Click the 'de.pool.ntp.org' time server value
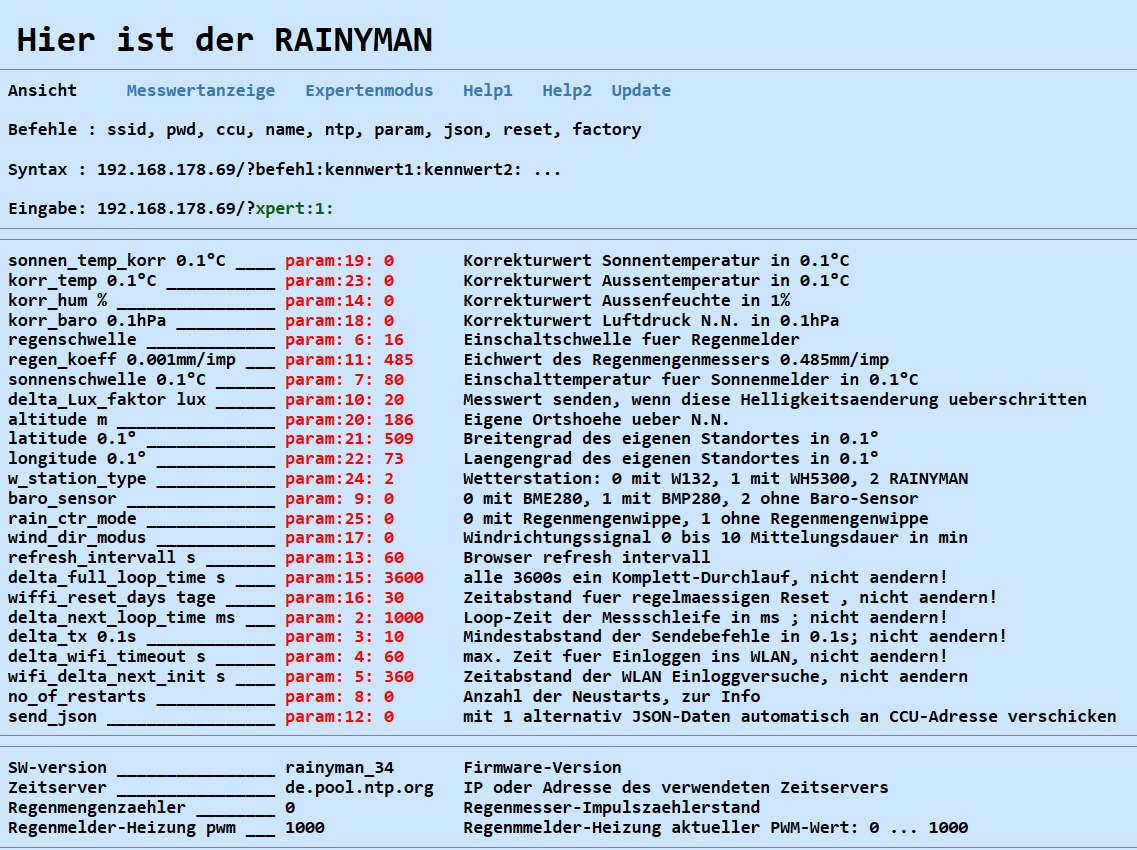Viewport: 1137px width, 850px height. tap(360, 788)
